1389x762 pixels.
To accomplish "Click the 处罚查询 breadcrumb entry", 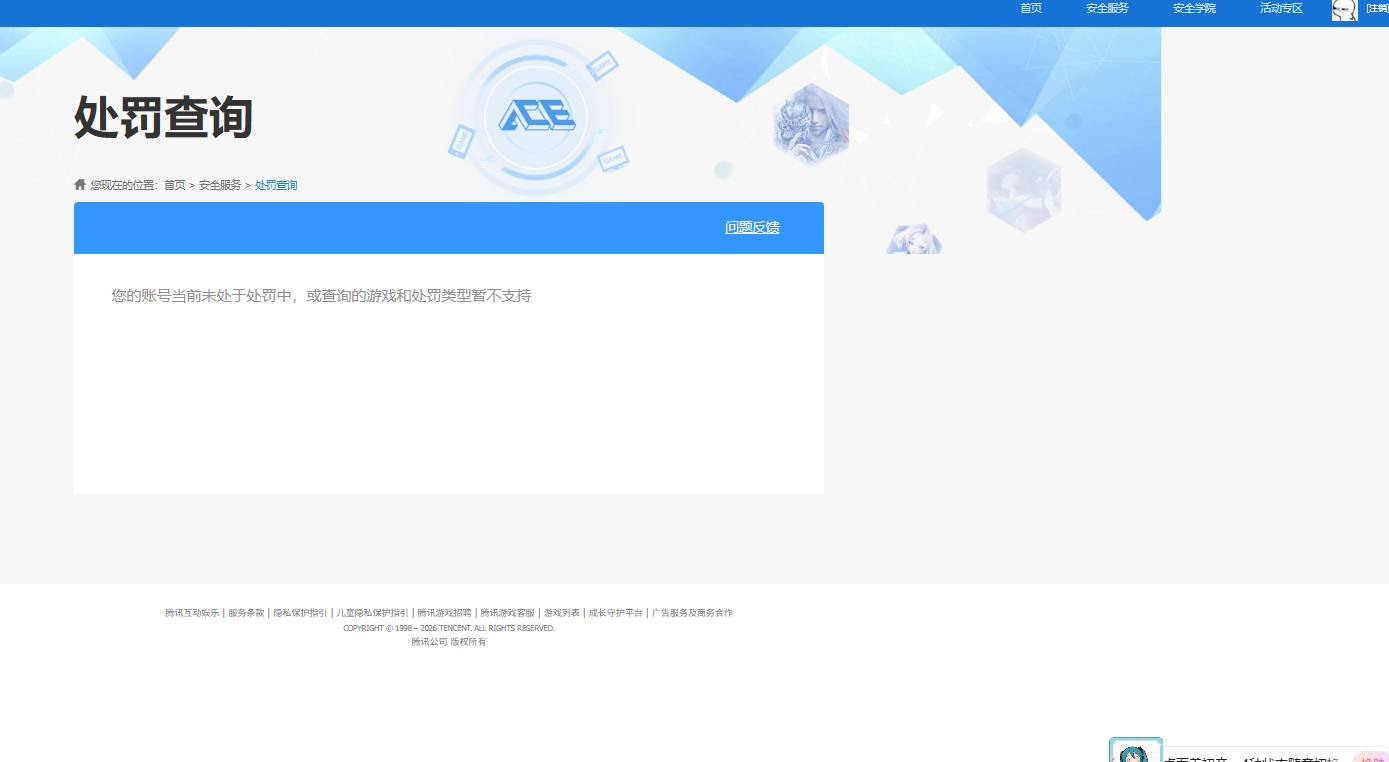I will [275, 184].
